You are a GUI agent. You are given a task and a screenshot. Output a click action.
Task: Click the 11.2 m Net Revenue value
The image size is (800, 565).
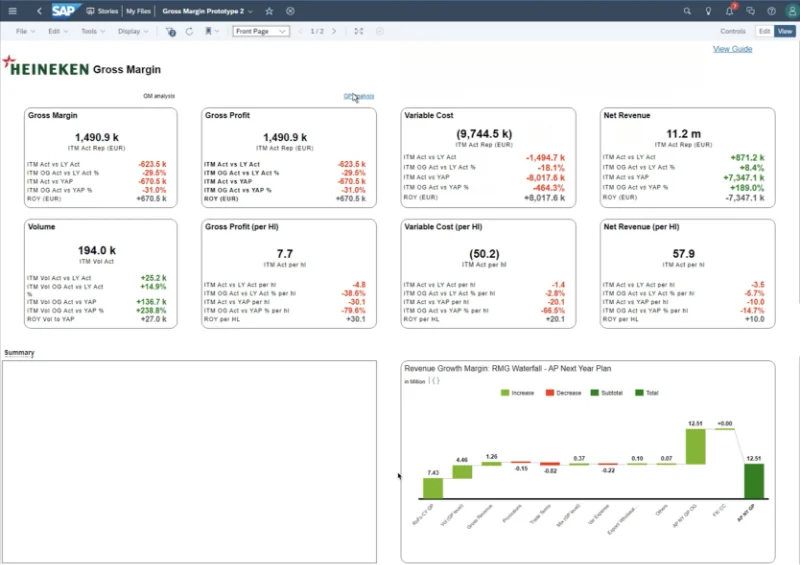(x=683, y=134)
